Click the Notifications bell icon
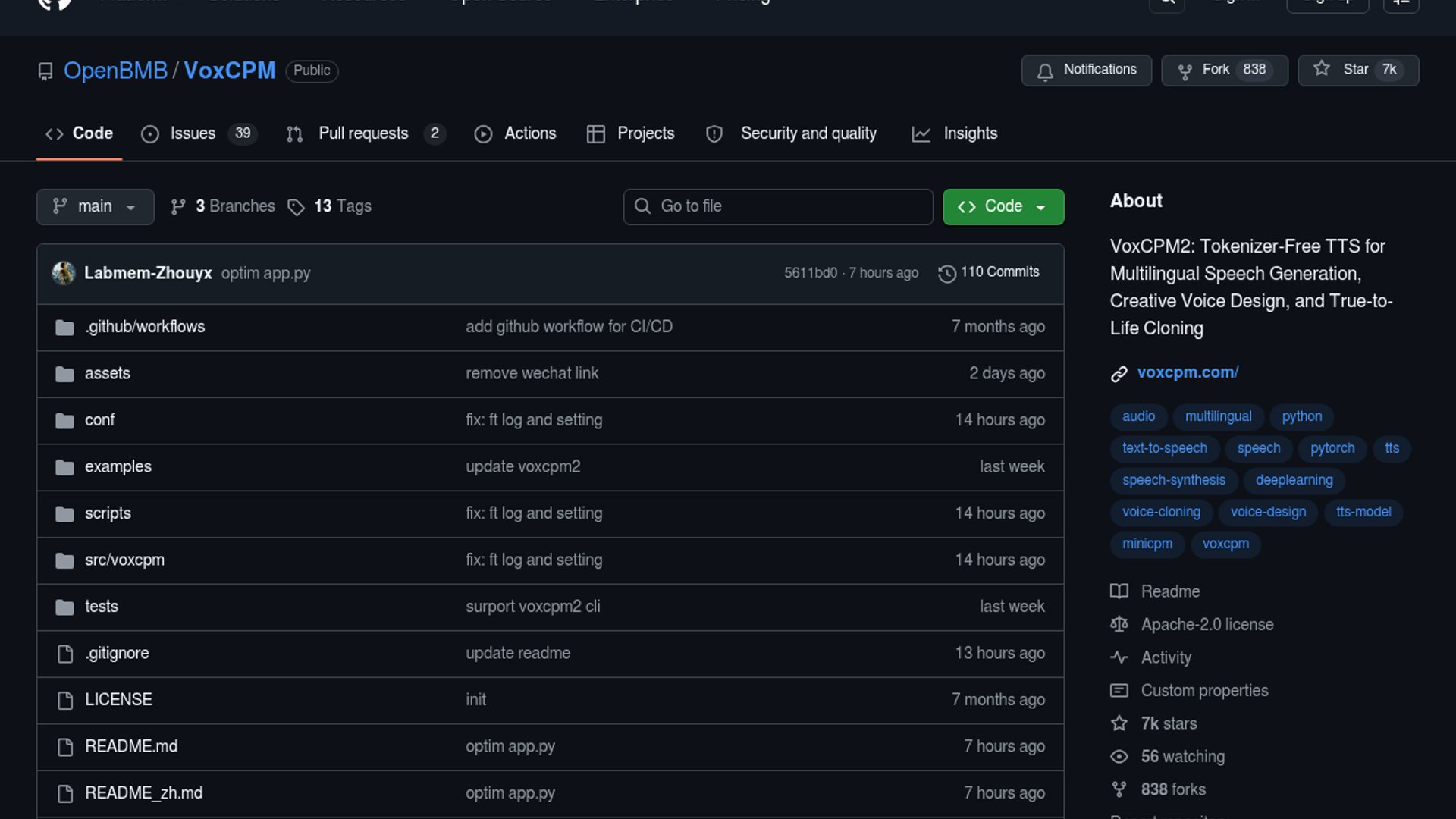Screen dimensions: 1456x819 pos(1045,71)
